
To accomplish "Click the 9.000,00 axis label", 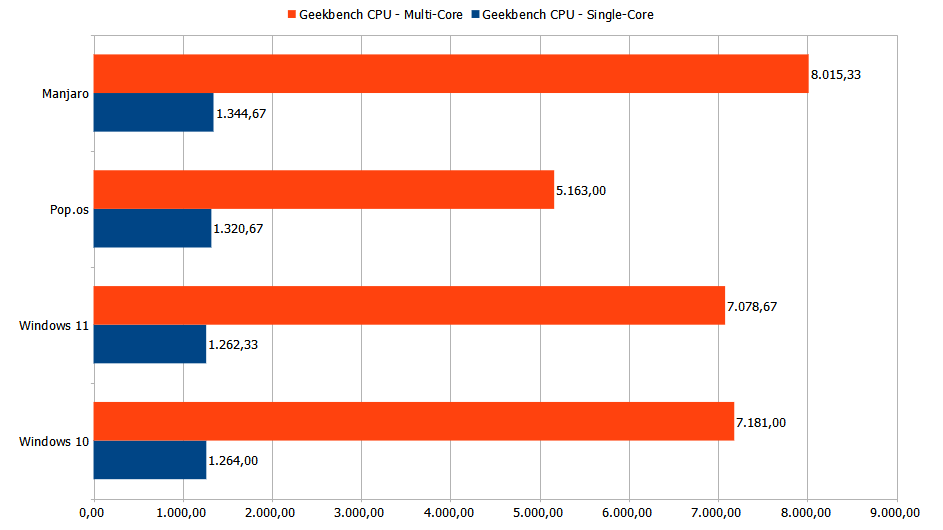I will (x=895, y=513).
